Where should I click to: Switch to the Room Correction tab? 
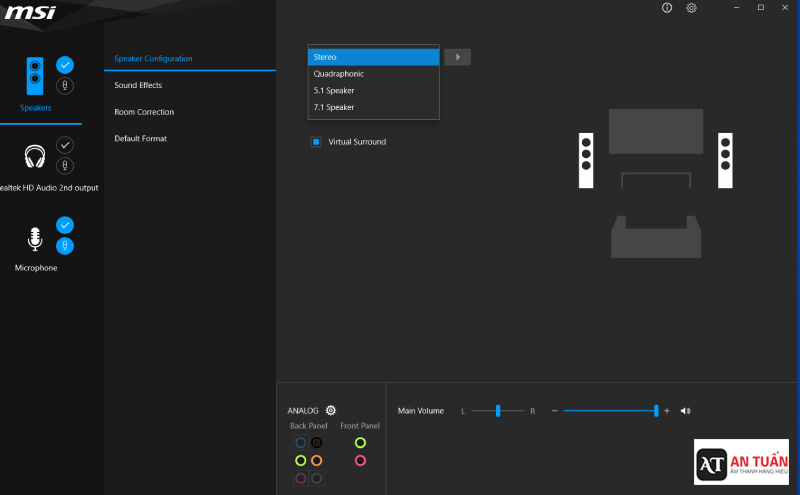pos(144,112)
